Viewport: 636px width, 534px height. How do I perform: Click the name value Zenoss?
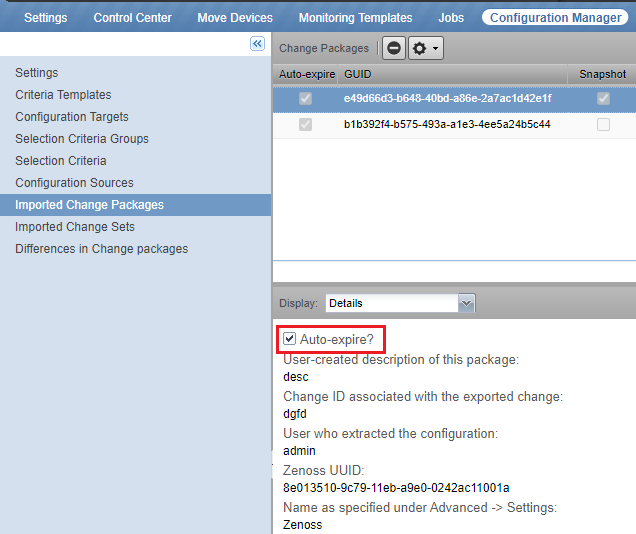pos(303,524)
